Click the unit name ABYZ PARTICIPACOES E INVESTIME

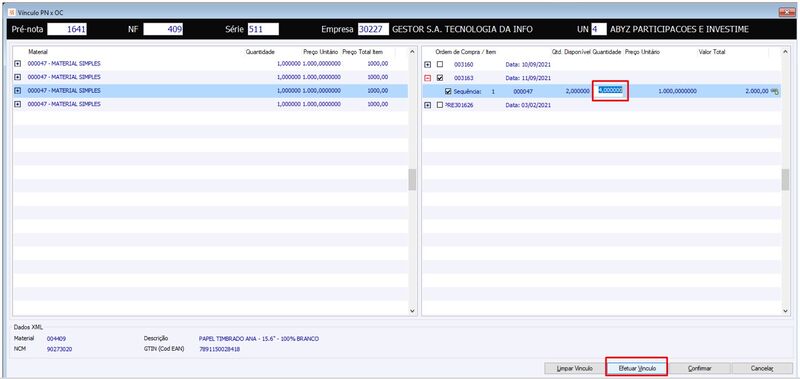679,30
